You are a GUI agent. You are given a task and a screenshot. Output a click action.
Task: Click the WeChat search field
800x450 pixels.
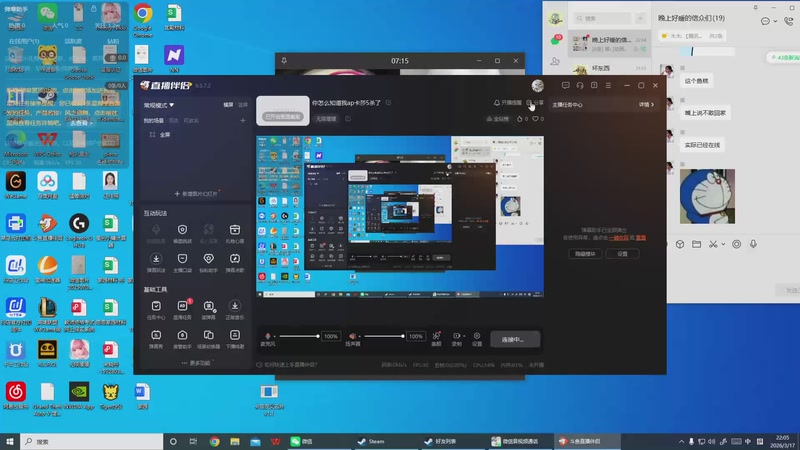[x=602, y=18]
